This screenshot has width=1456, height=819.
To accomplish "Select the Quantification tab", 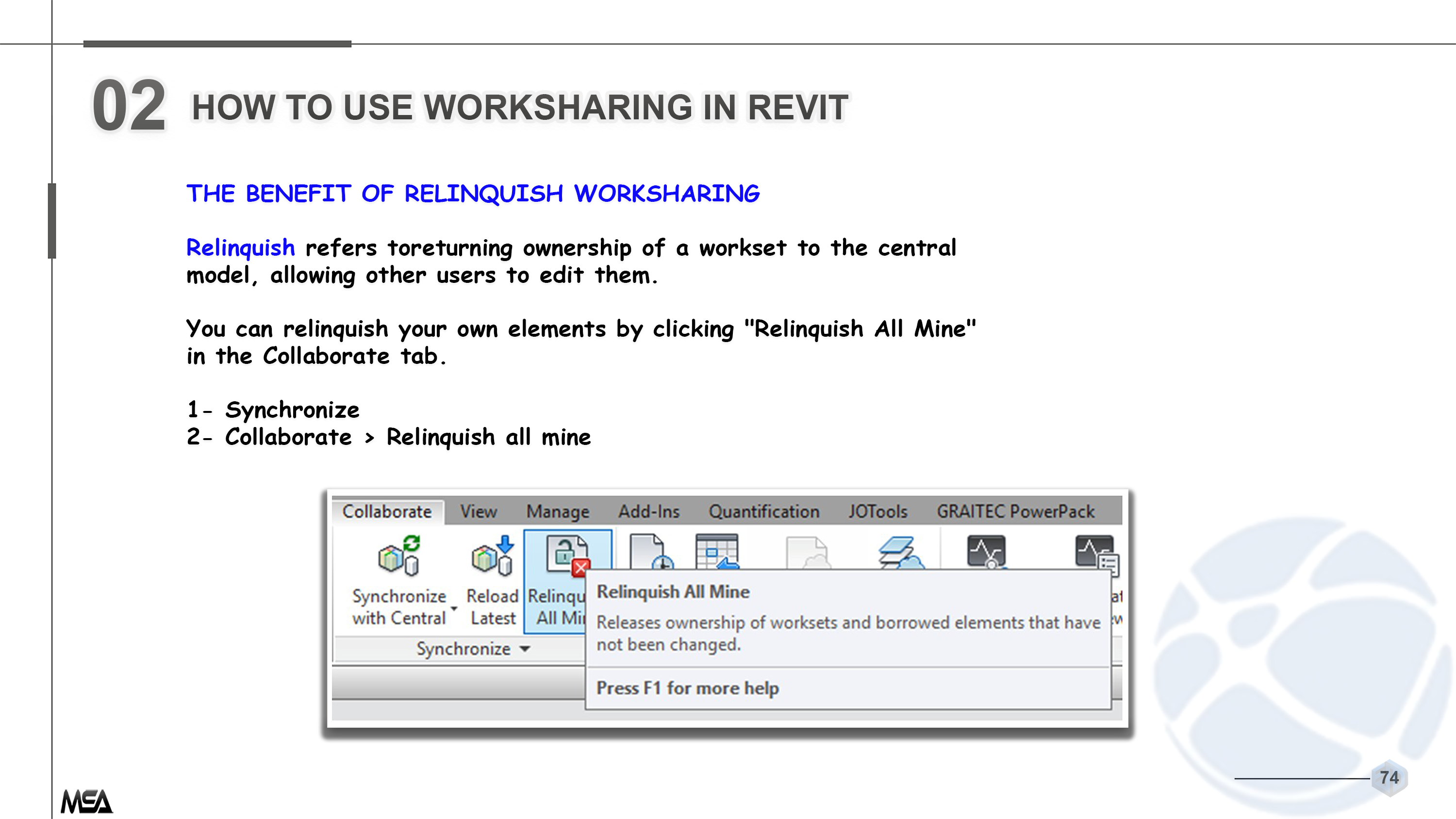I will tap(763, 511).
